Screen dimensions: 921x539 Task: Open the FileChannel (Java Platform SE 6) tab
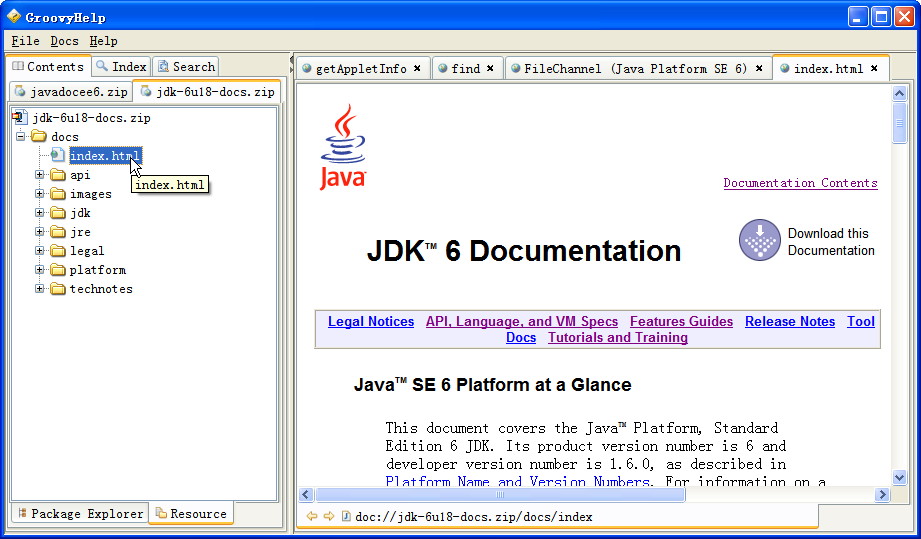[x=636, y=69]
